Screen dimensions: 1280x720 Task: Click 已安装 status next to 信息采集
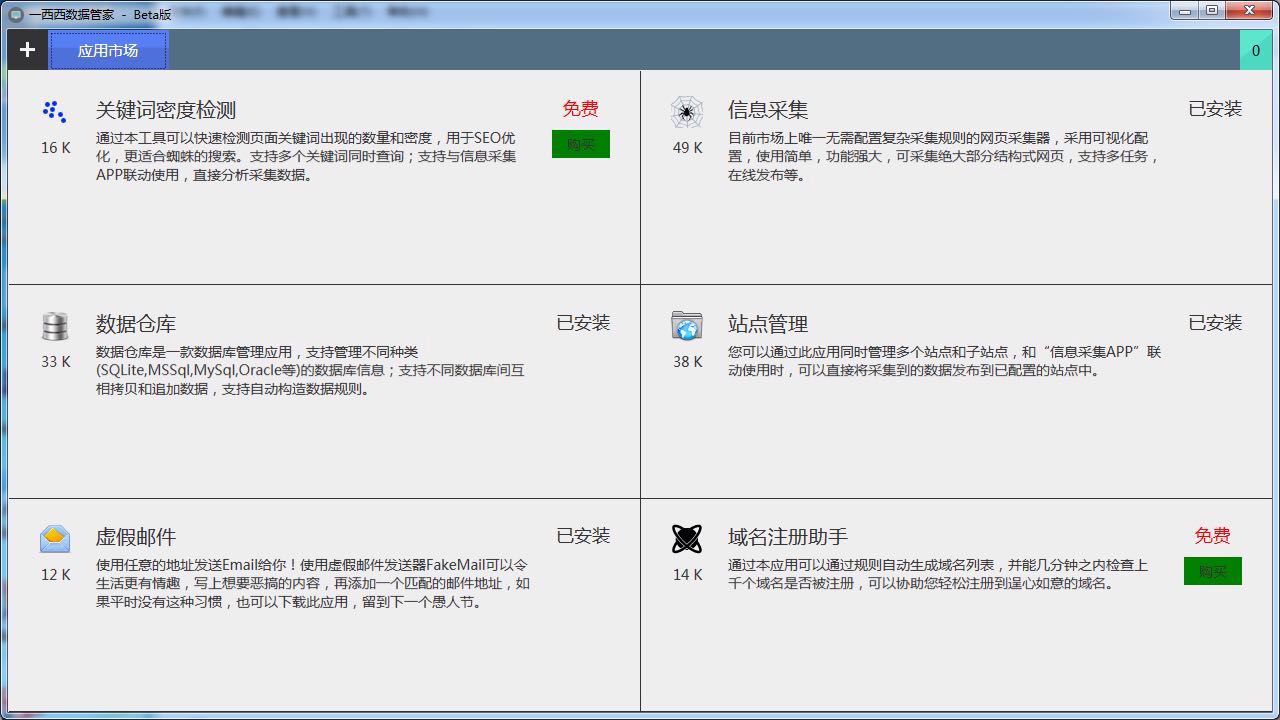1215,109
